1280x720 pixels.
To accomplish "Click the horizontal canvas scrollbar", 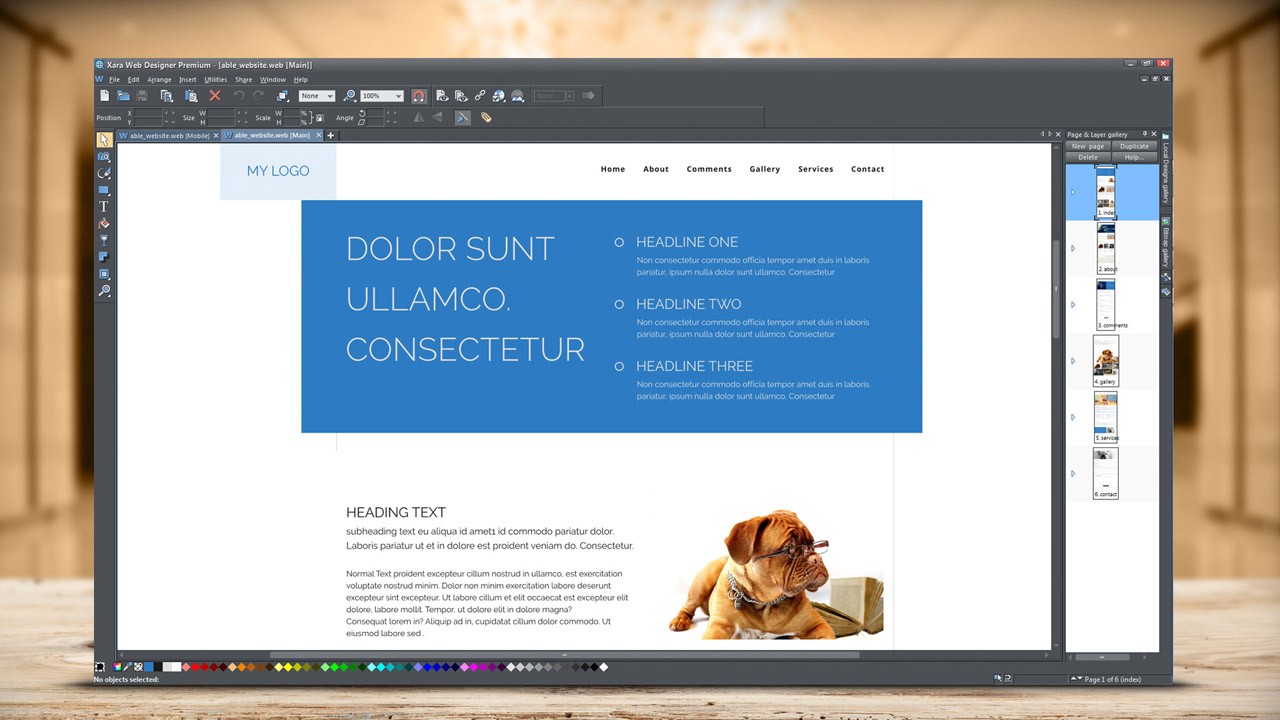I will coord(564,655).
